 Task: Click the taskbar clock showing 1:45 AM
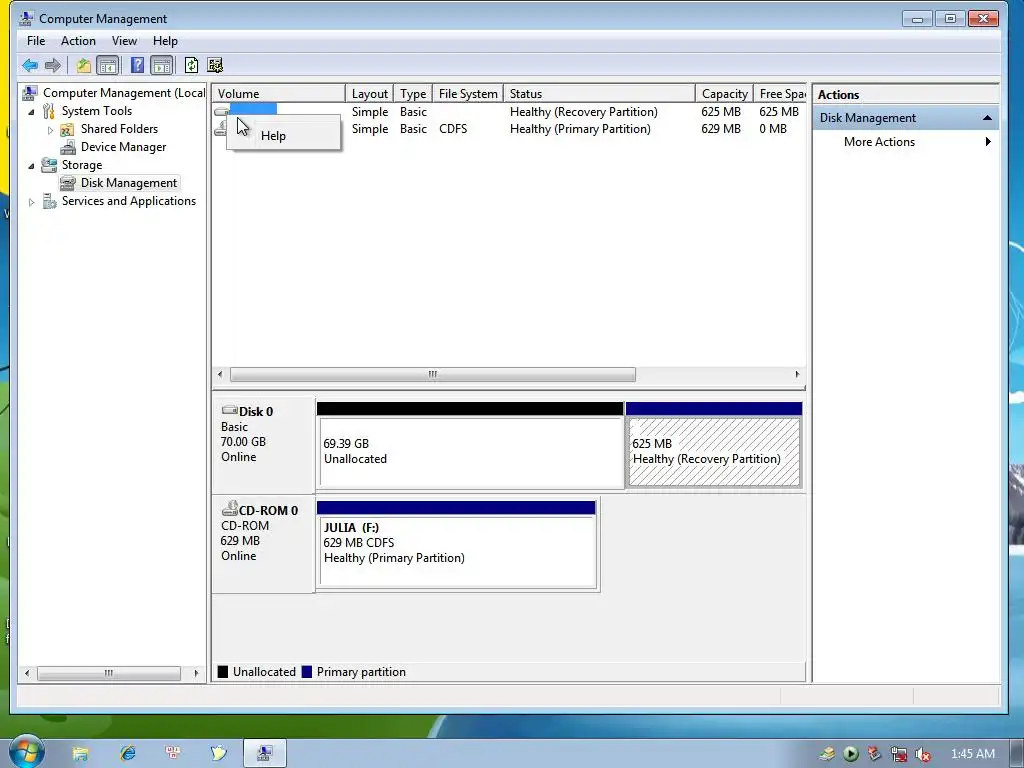click(x=972, y=754)
